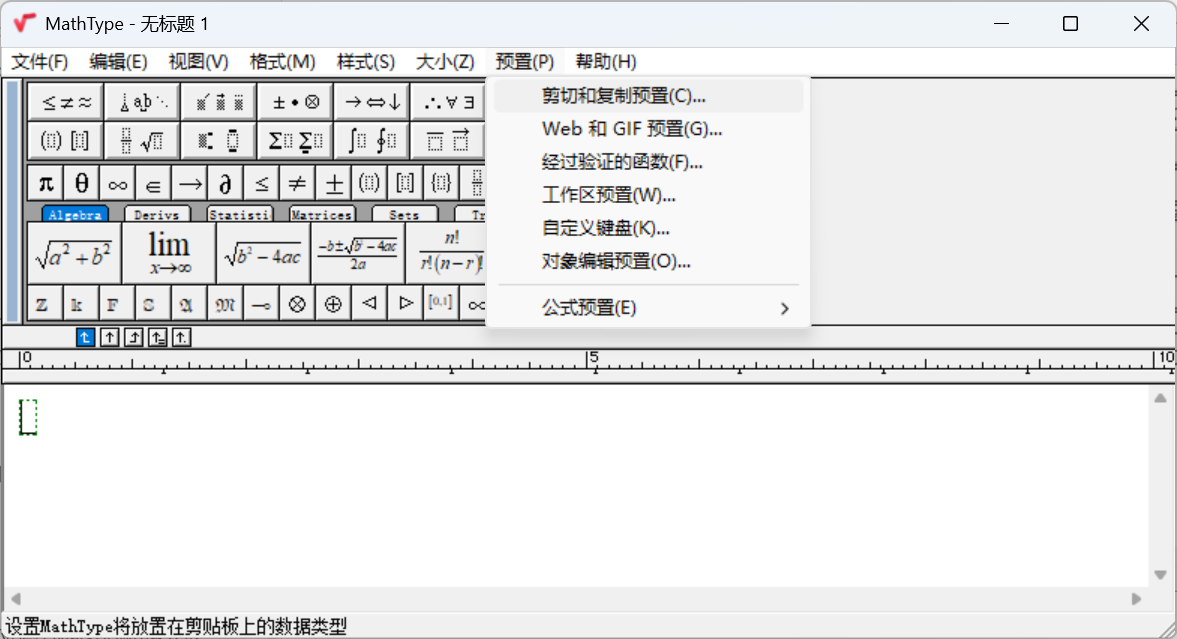The width and height of the screenshot is (1177, 639).
Task: Switch to the Matrices tab
Action: tap(321, 215)
